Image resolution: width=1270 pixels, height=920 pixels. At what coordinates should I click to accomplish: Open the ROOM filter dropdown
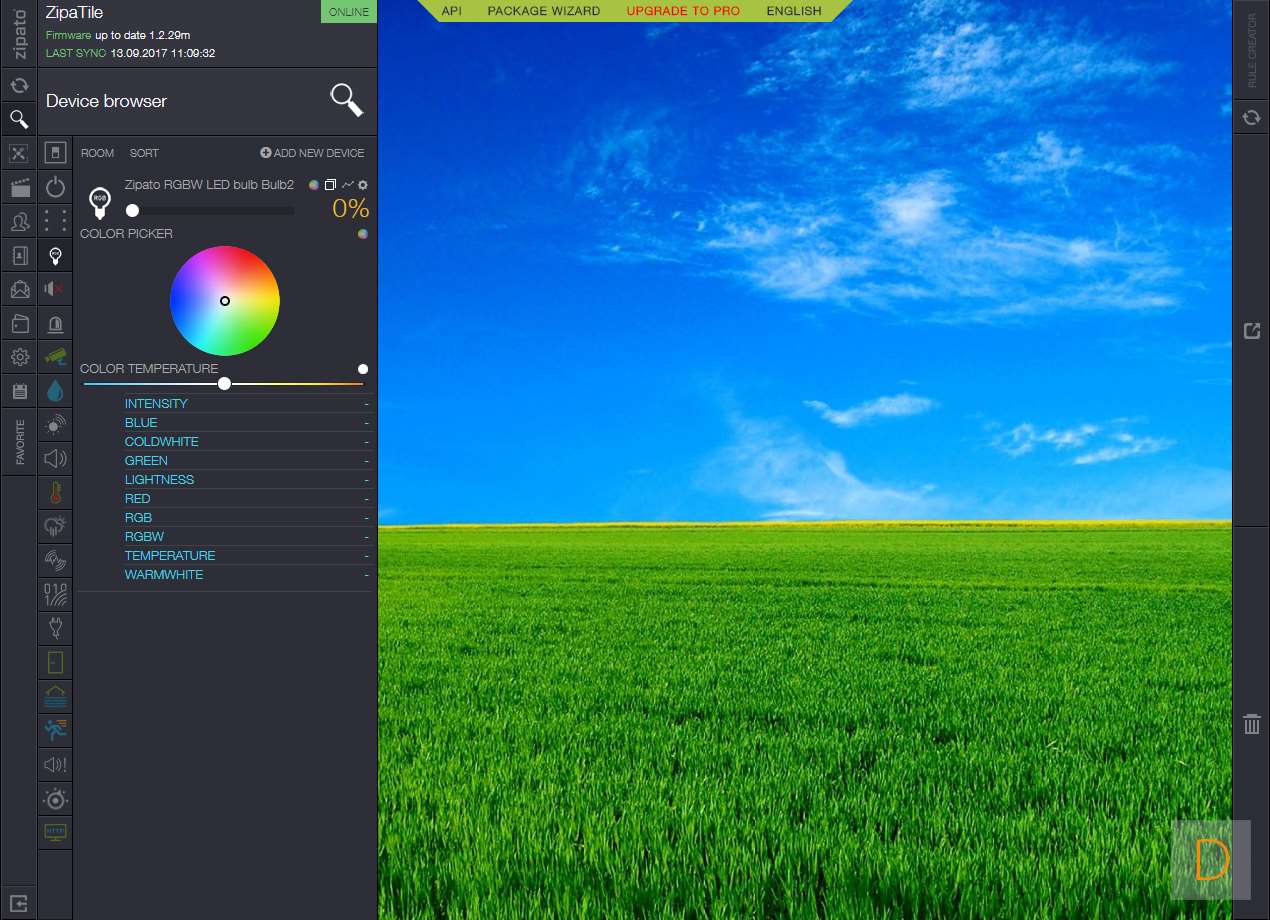pyautogui.click(x=98, y=153)
